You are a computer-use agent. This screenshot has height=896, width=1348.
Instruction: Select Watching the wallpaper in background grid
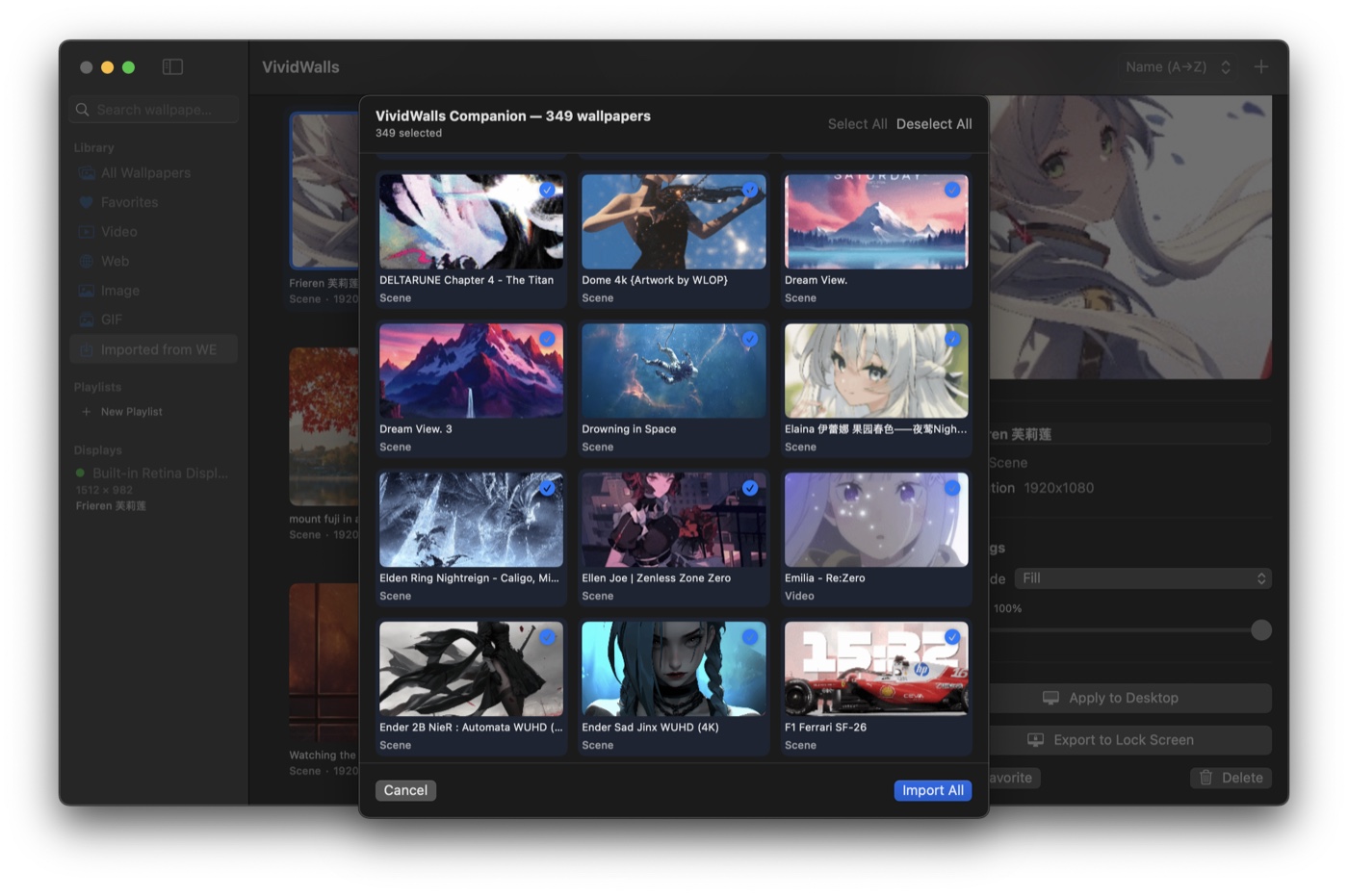[x=324, y=661]
